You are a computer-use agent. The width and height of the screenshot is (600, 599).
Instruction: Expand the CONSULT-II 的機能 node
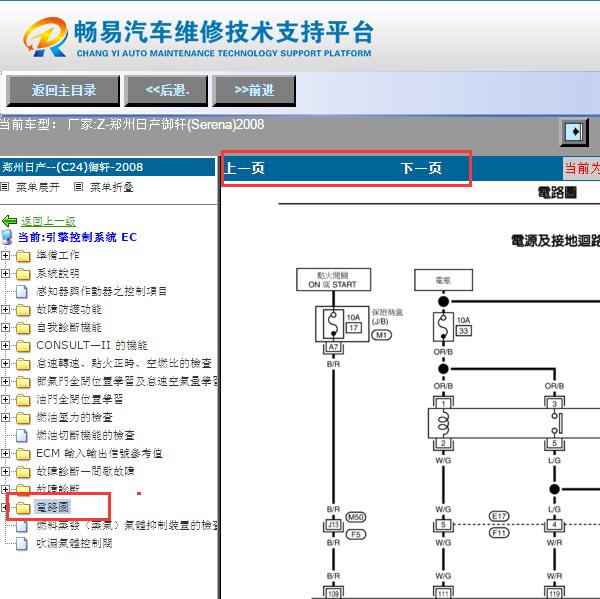pos(5,345)
